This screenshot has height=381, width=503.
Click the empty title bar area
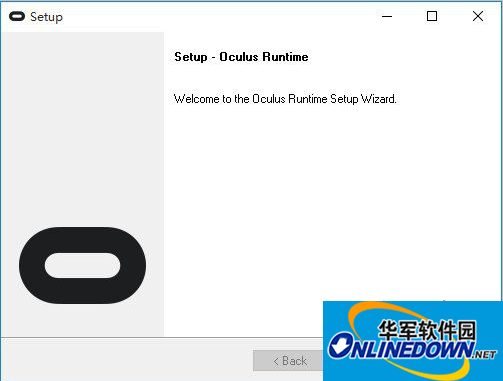[x=217, y=16]
